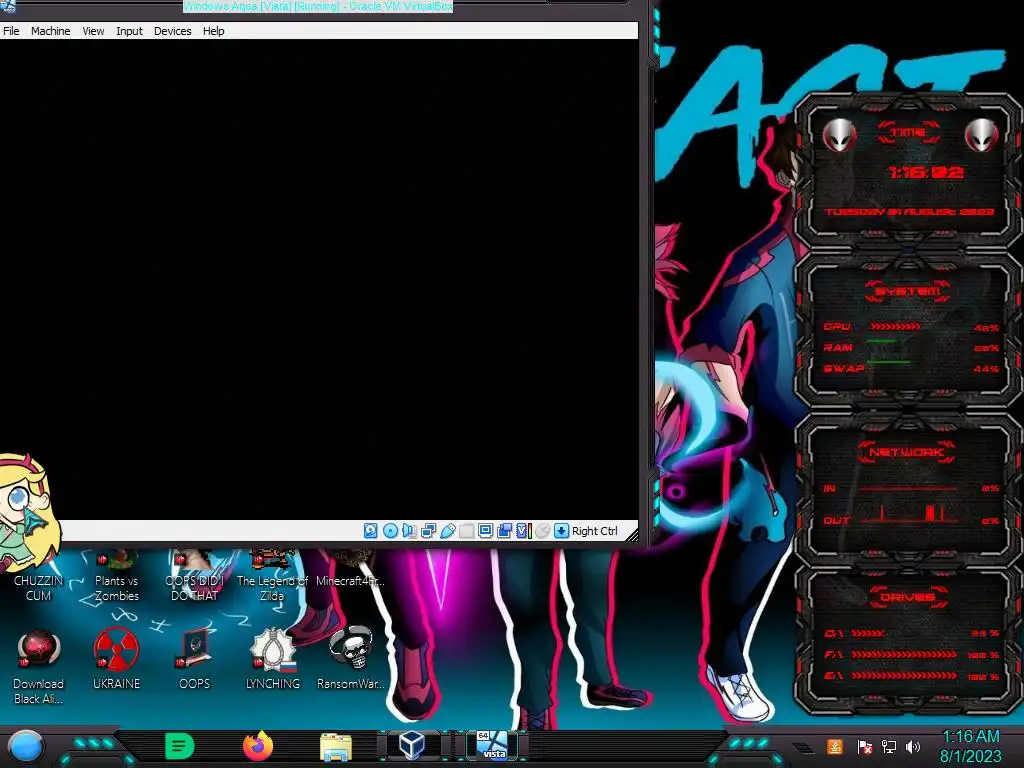The image size is (1024, 768).
Task: Click the display monitor icon in VM status bar
Action: pyautogui.click(x=485, y=530)
